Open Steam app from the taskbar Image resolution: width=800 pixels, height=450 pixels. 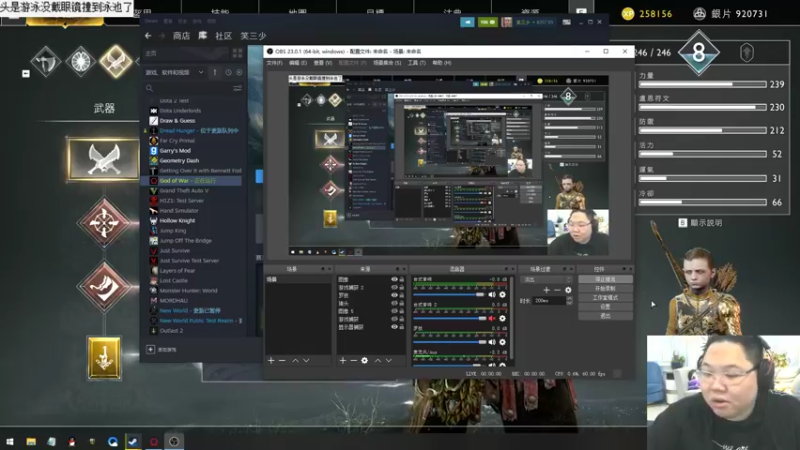133,441
